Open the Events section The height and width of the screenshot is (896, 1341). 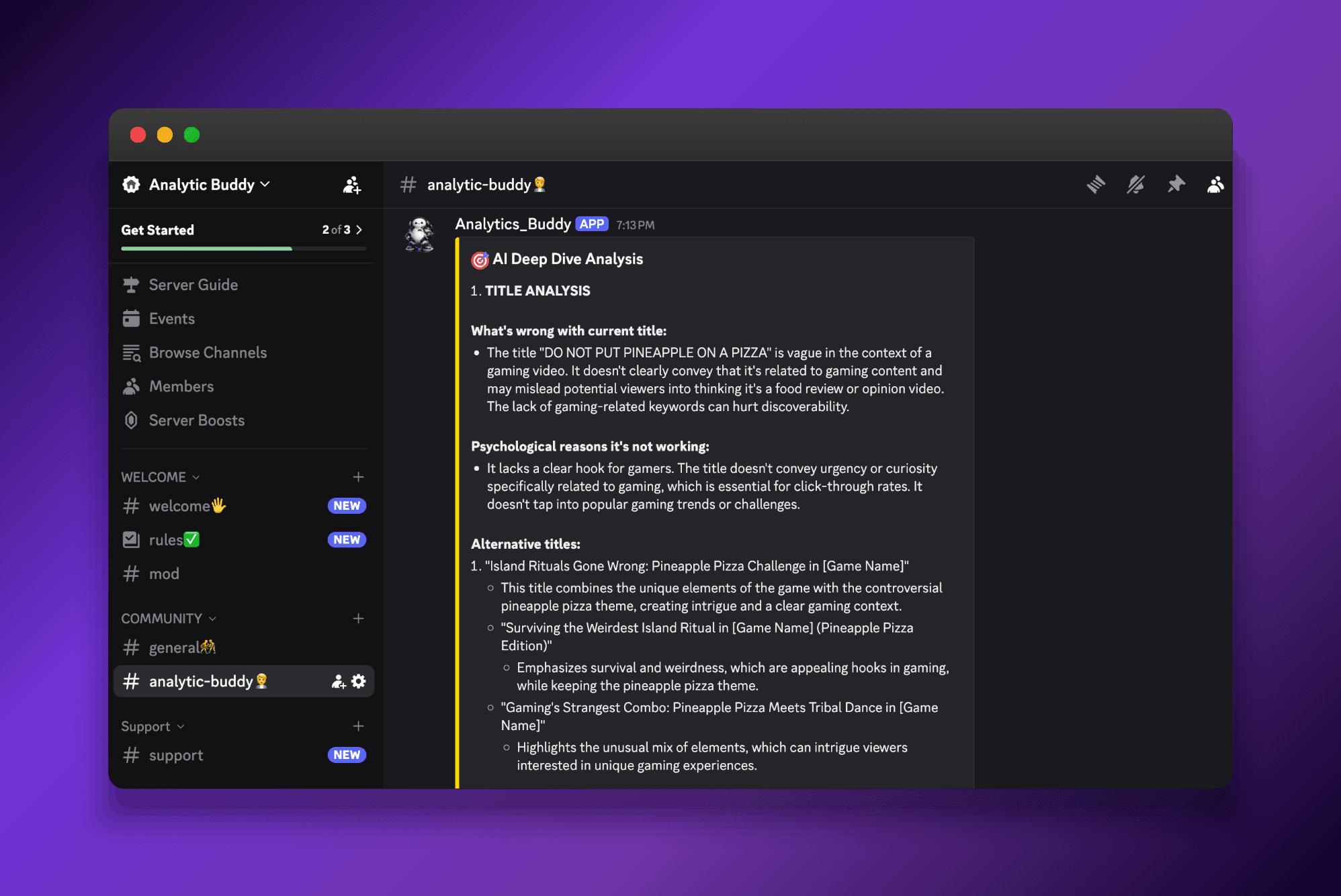(x=171, y=318)
